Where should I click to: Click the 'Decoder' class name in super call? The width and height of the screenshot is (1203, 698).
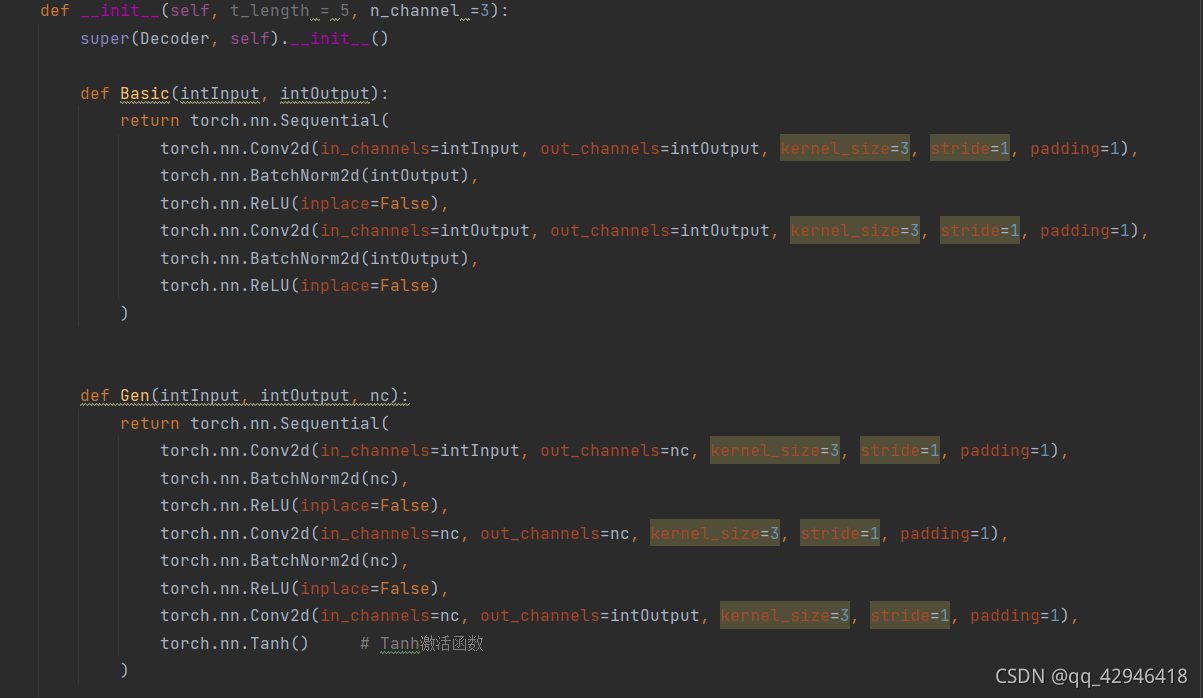[175, 38]
